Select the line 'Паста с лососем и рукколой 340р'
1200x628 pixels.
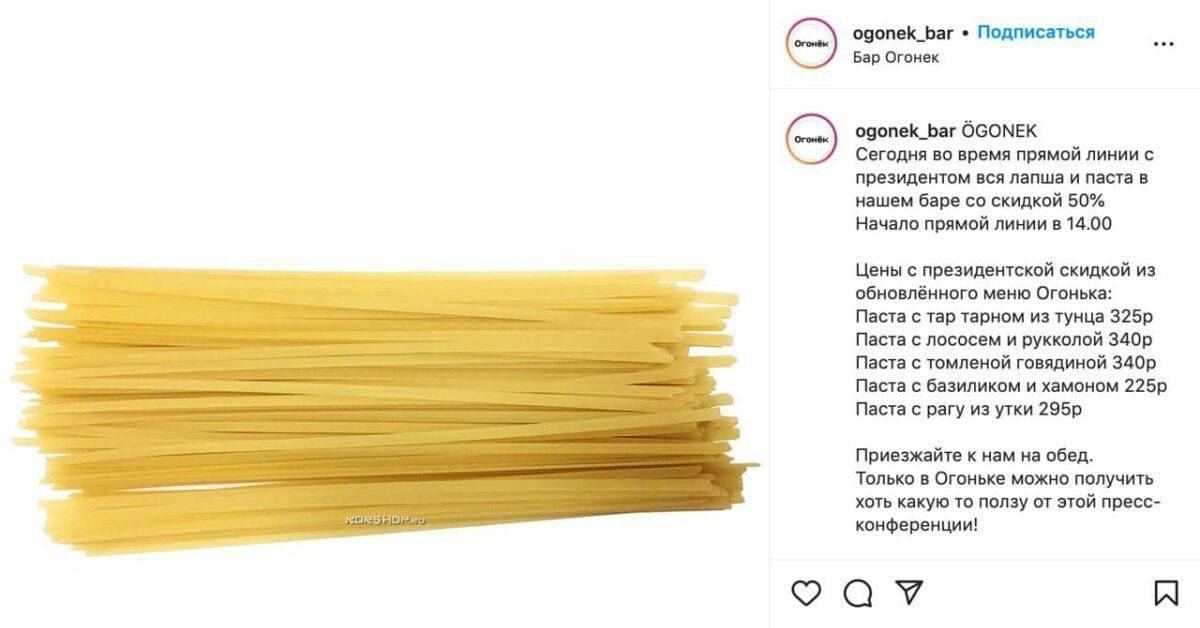[x=1005, y=339]
